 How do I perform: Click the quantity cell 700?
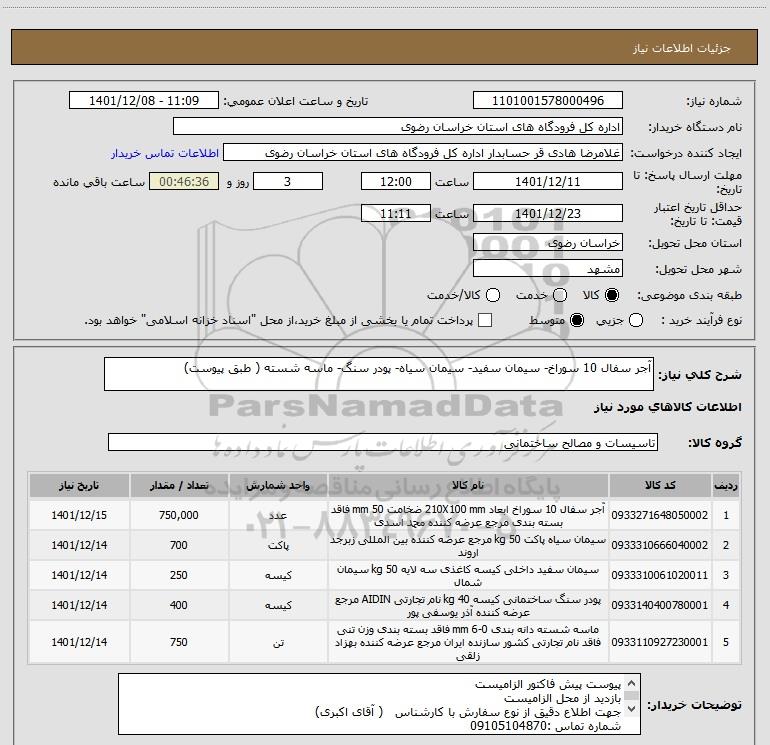tap(179, 545)
